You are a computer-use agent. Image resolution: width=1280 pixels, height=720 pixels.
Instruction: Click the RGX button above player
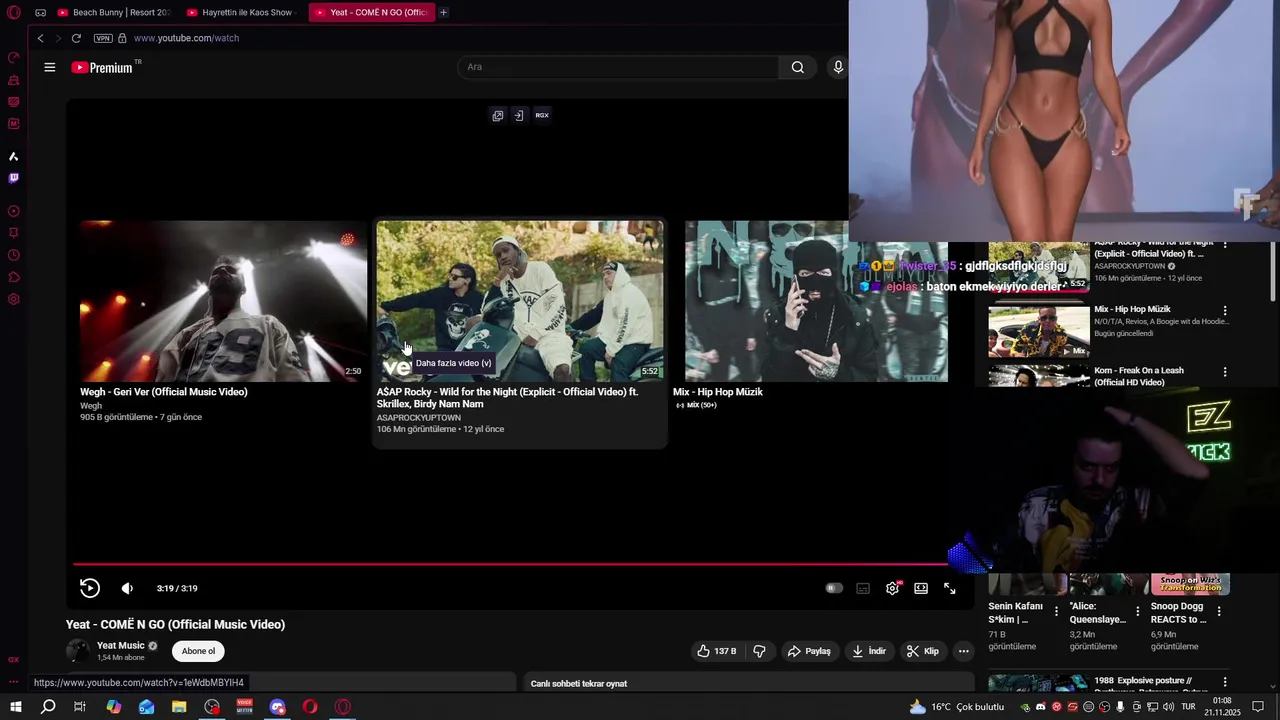coord(542,115)
